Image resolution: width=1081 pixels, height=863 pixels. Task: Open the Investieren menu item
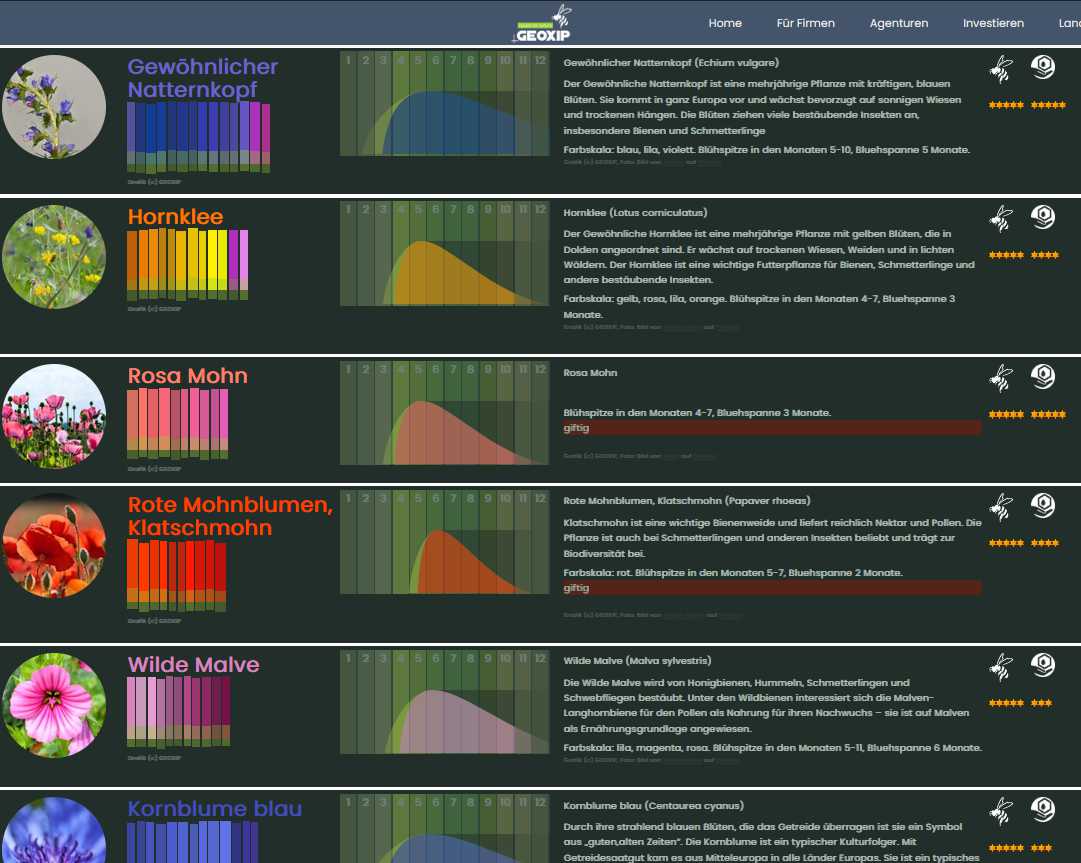point(993,23)
